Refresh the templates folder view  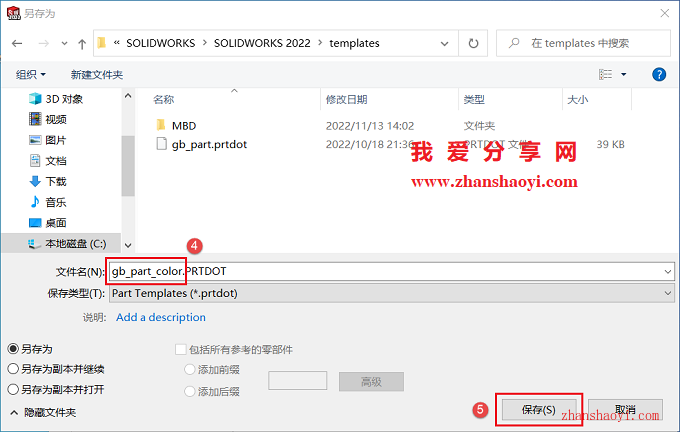pos(473,43)
